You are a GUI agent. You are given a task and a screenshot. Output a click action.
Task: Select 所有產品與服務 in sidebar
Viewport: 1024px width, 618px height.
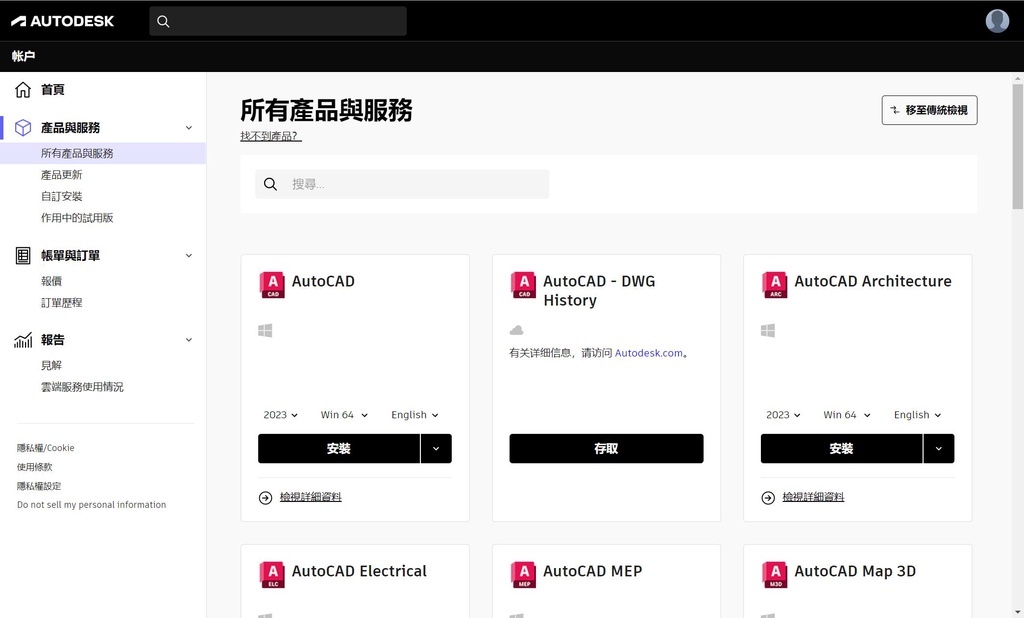coord(77,153)
